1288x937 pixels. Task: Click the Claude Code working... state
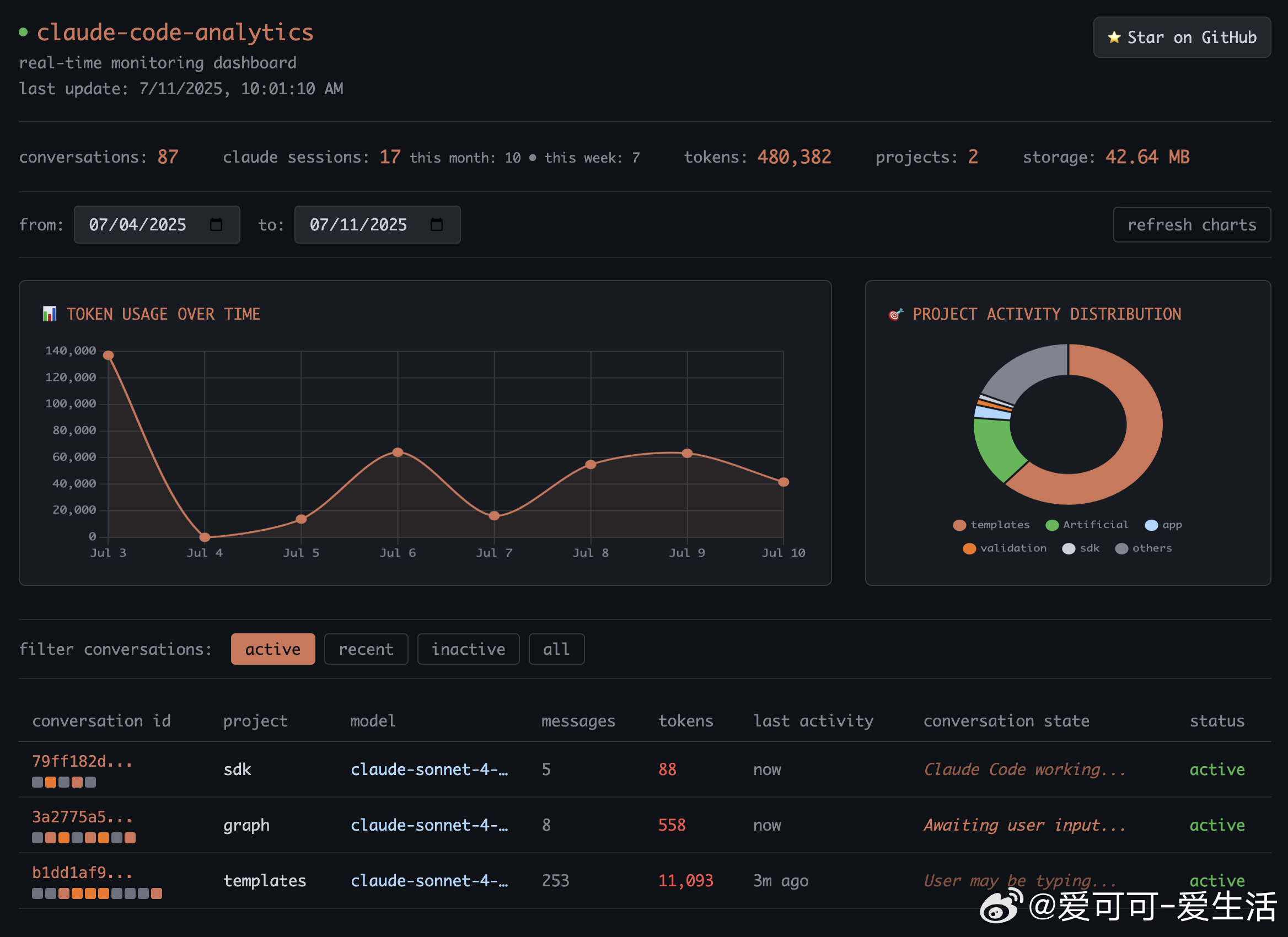[1024, 769]
